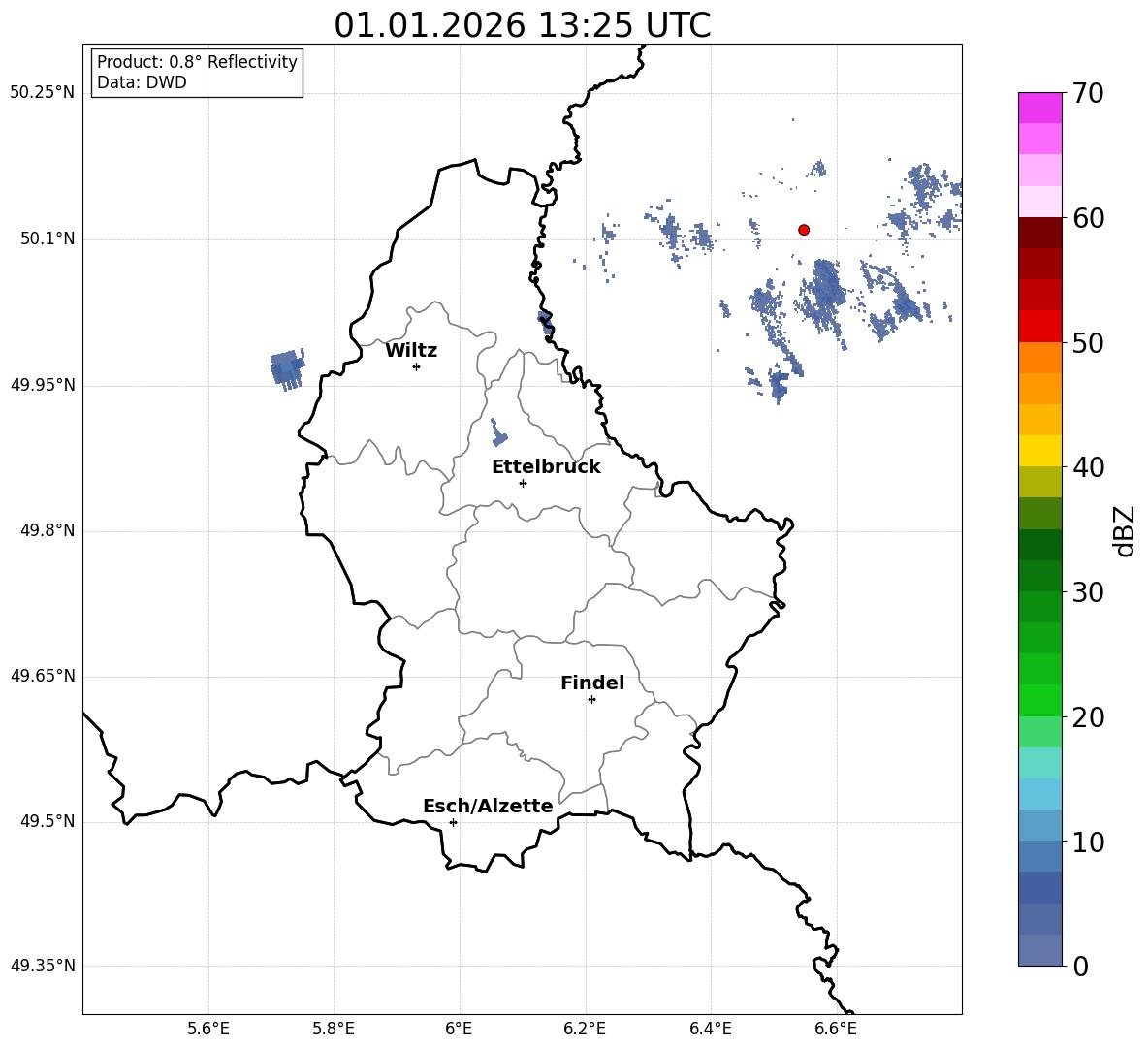The image size is (1148, 1048).
Task: Click the colorbar tick label 20
Action: [1088, 717]
